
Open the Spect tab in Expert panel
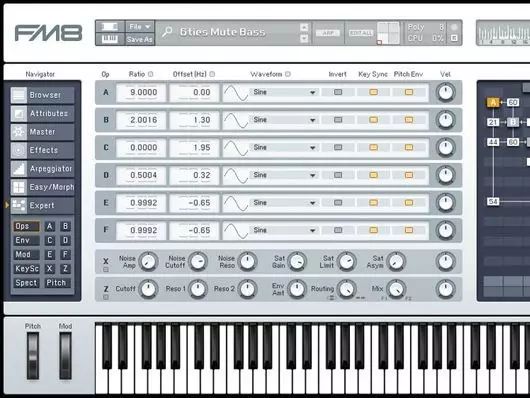[x=26, y=283]
